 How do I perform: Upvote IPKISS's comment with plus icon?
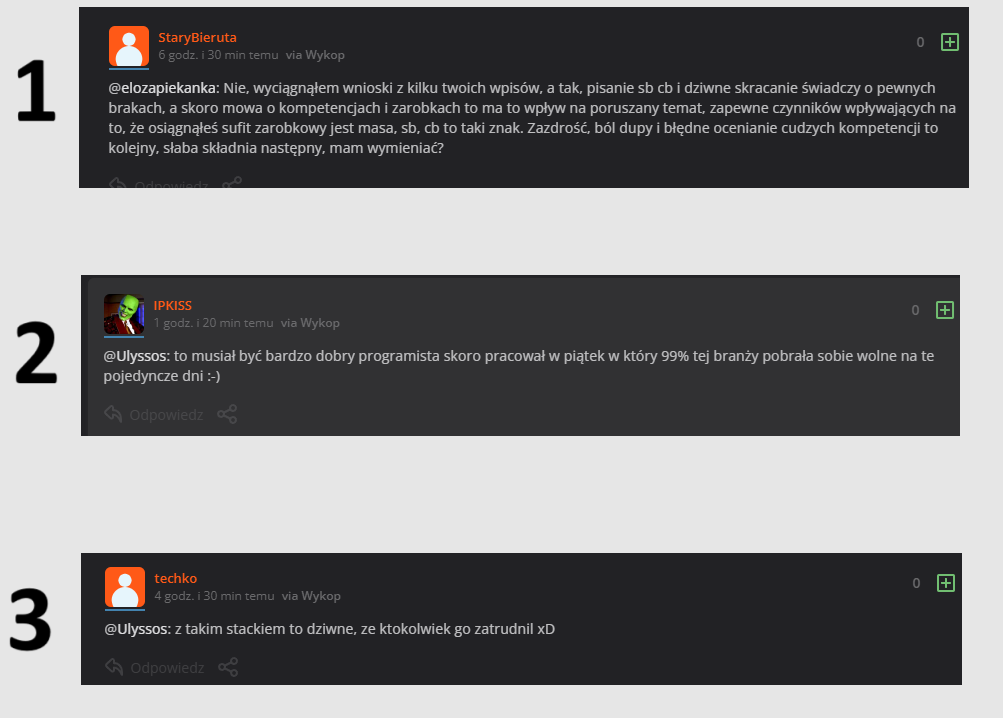pos(945,310)
